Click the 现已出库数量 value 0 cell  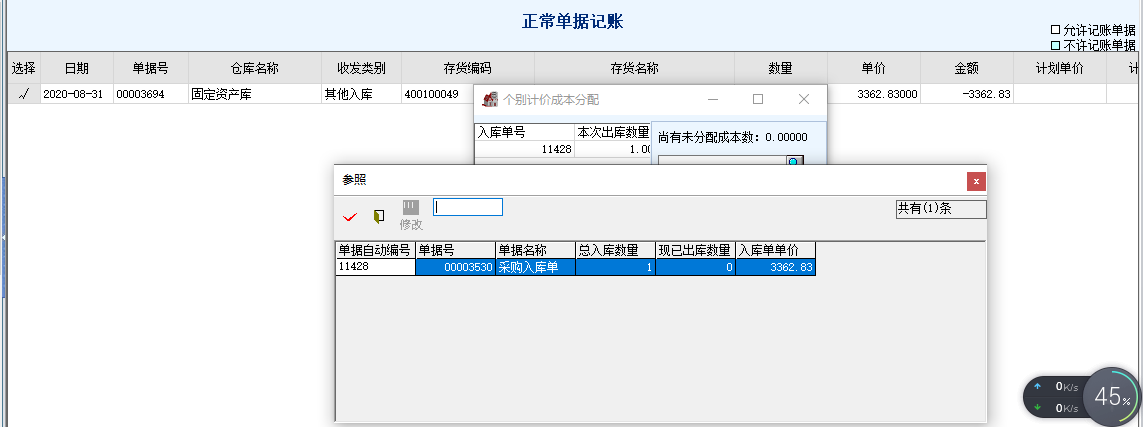coord(696,267)
